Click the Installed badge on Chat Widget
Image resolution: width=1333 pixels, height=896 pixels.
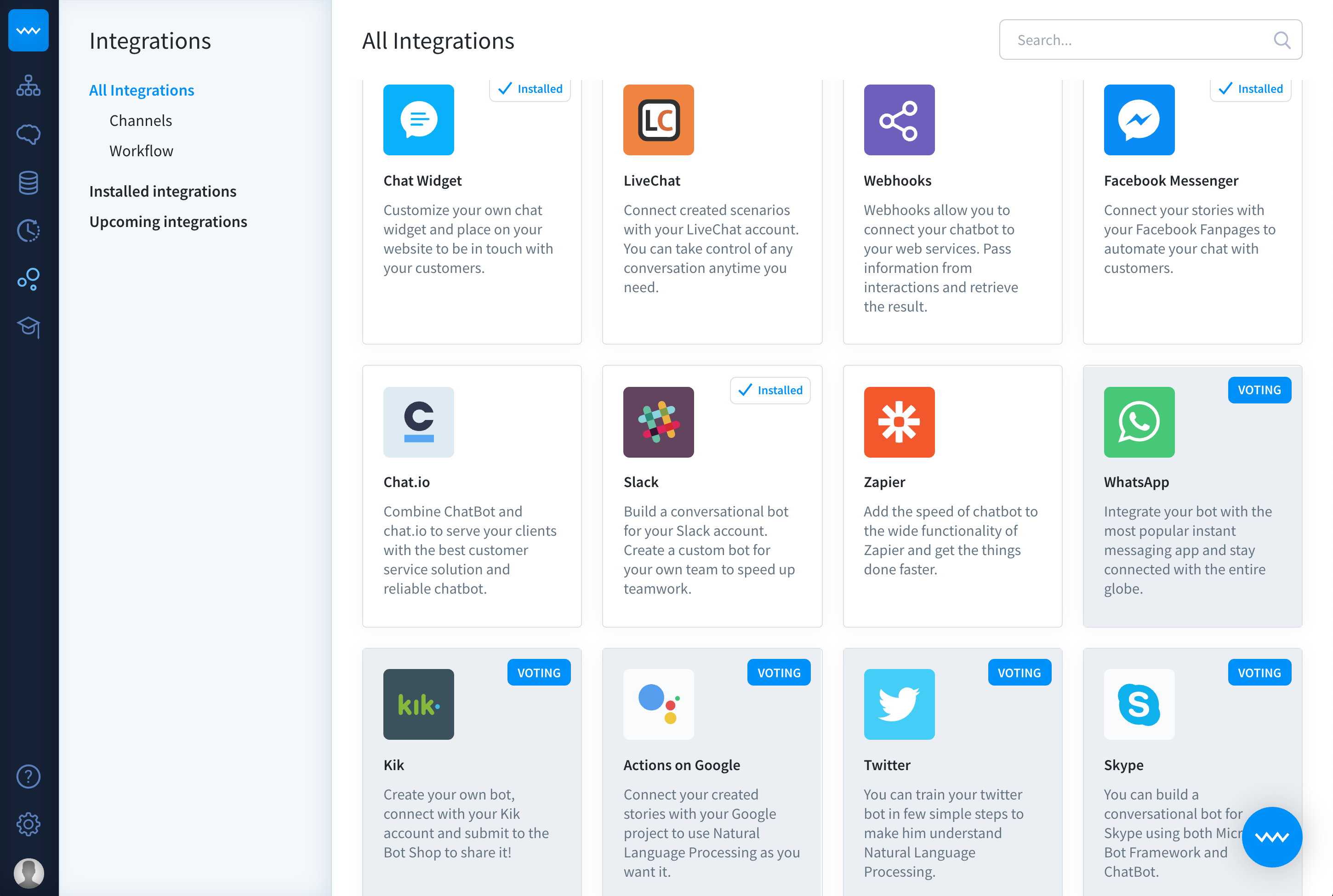(530, 89)
